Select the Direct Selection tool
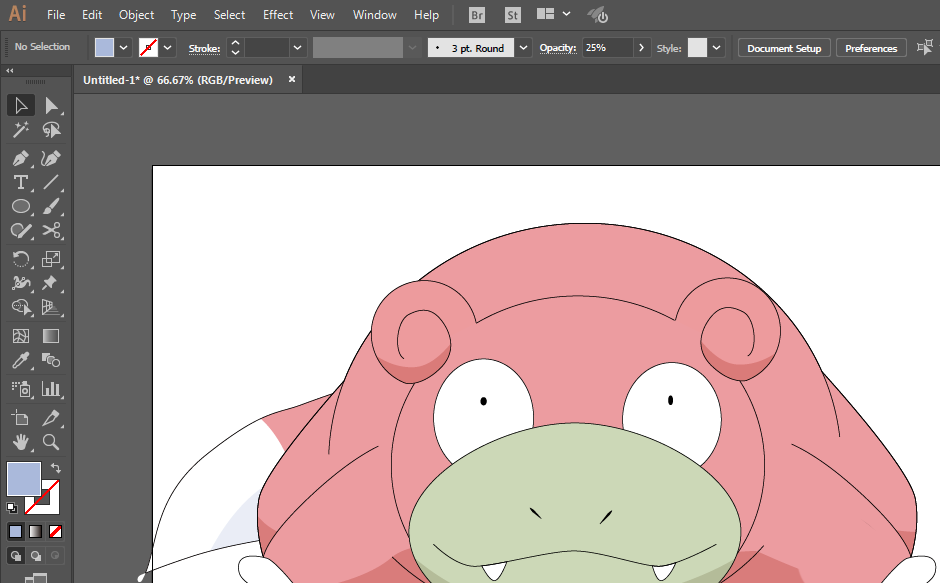The height and width of the screenshot is (583, 940). (51, 106)
